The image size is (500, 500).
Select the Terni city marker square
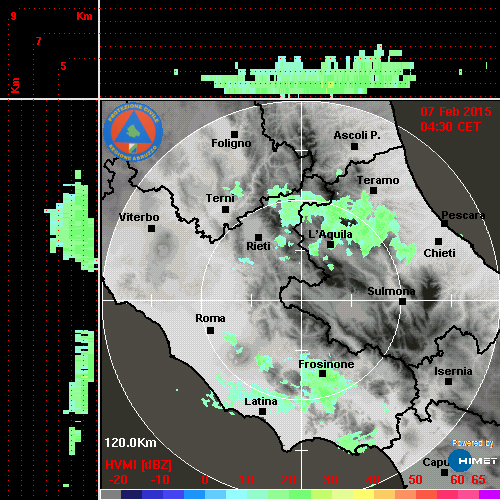tap(225, 210)
